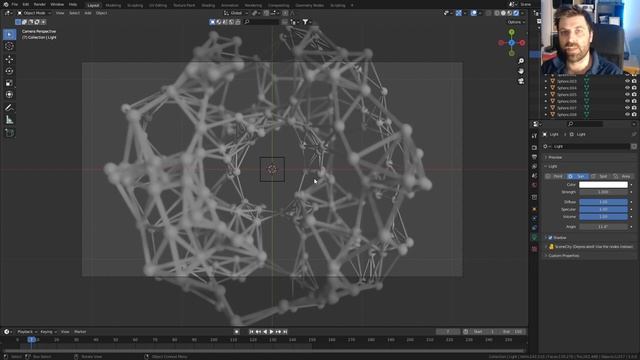640x360 pixels.
Task: Select the Move tool
Action: pyautogui.click(x=9, y=59)
